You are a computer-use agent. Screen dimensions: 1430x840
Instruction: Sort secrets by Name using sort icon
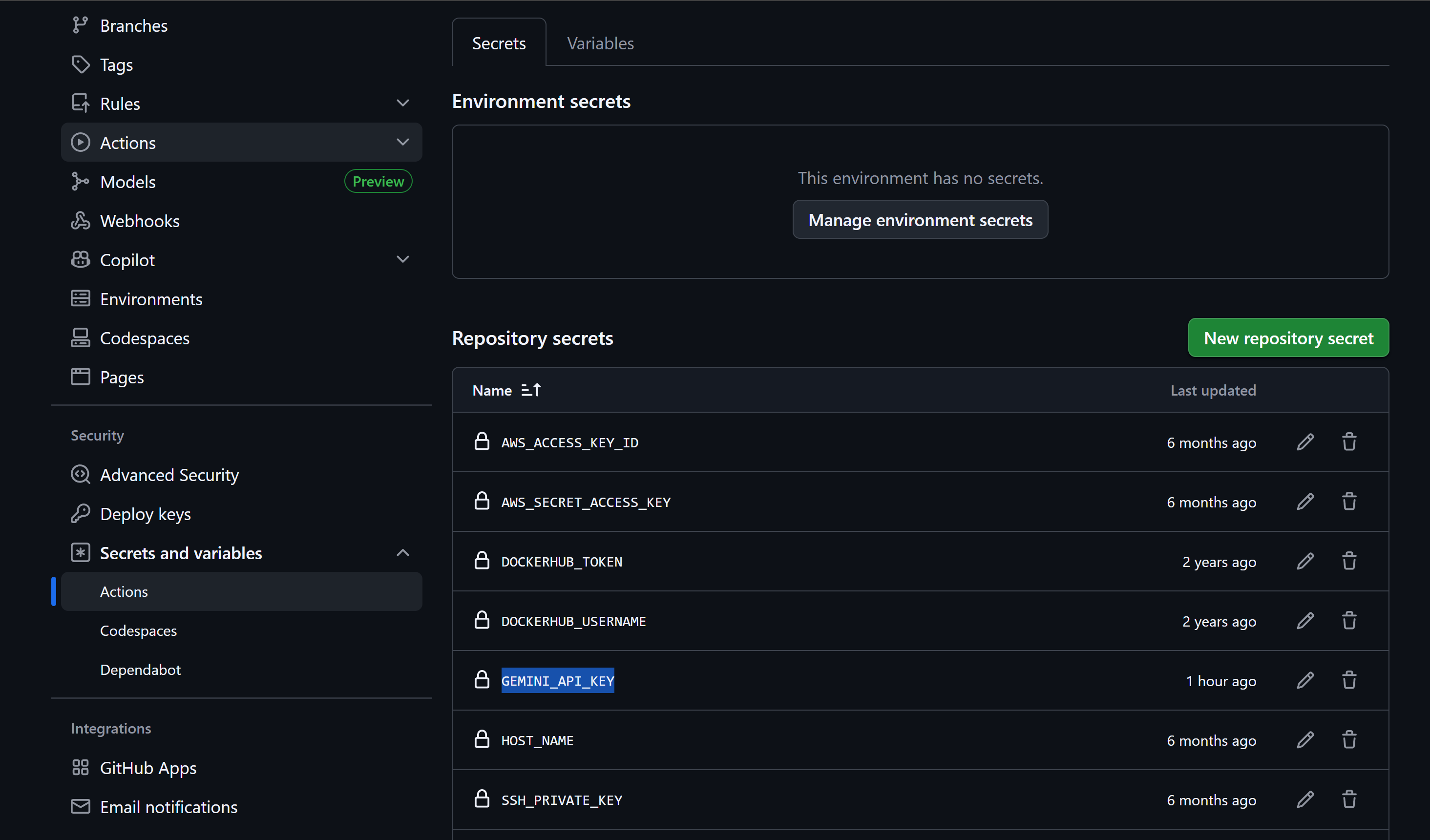(x=531, y=391)
